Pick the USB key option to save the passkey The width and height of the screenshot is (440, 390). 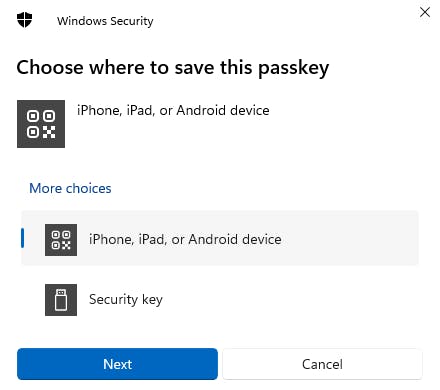220,300
